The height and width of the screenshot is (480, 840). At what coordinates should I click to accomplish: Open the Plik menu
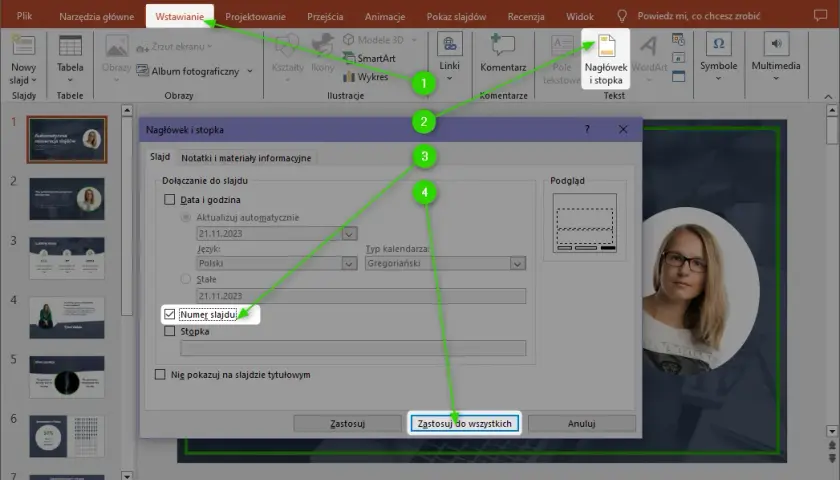[x=24, y=16]
